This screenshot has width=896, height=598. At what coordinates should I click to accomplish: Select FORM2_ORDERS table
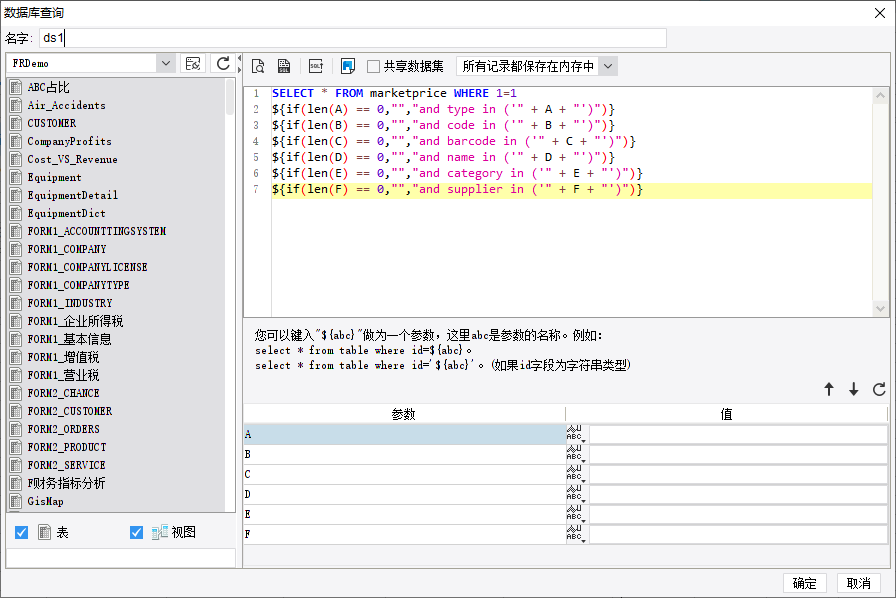coord(63,429)
